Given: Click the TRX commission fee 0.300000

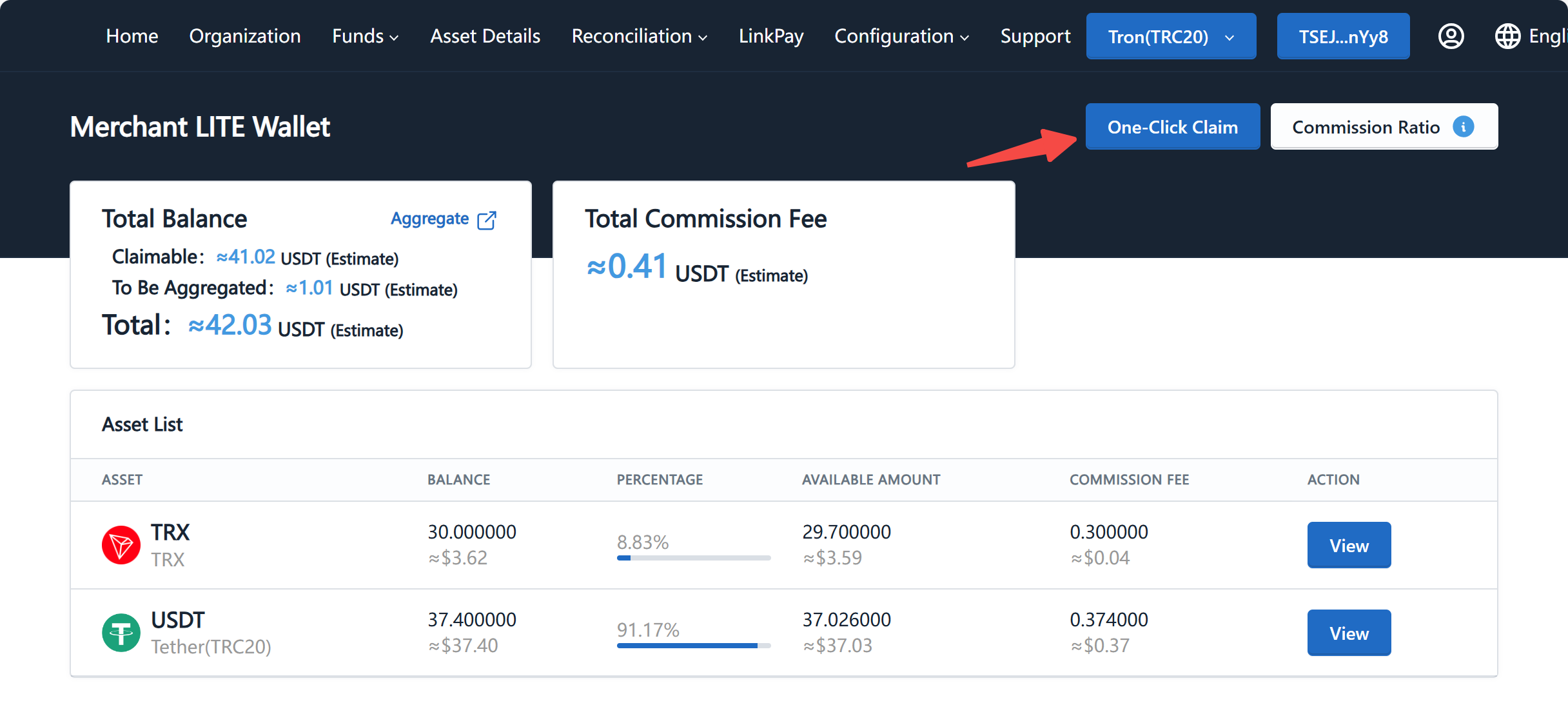Looking at the screenshot, I should [x=1109, y=531].
